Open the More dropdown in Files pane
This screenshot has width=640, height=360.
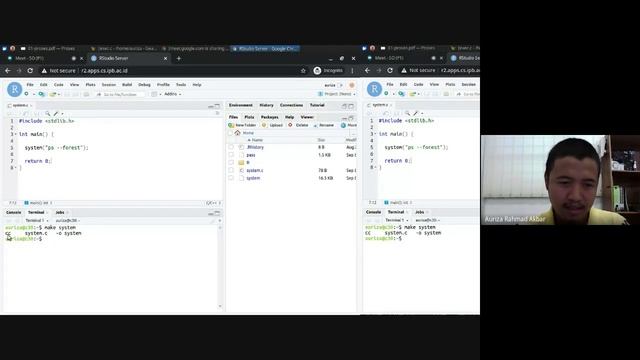[349, 125]
